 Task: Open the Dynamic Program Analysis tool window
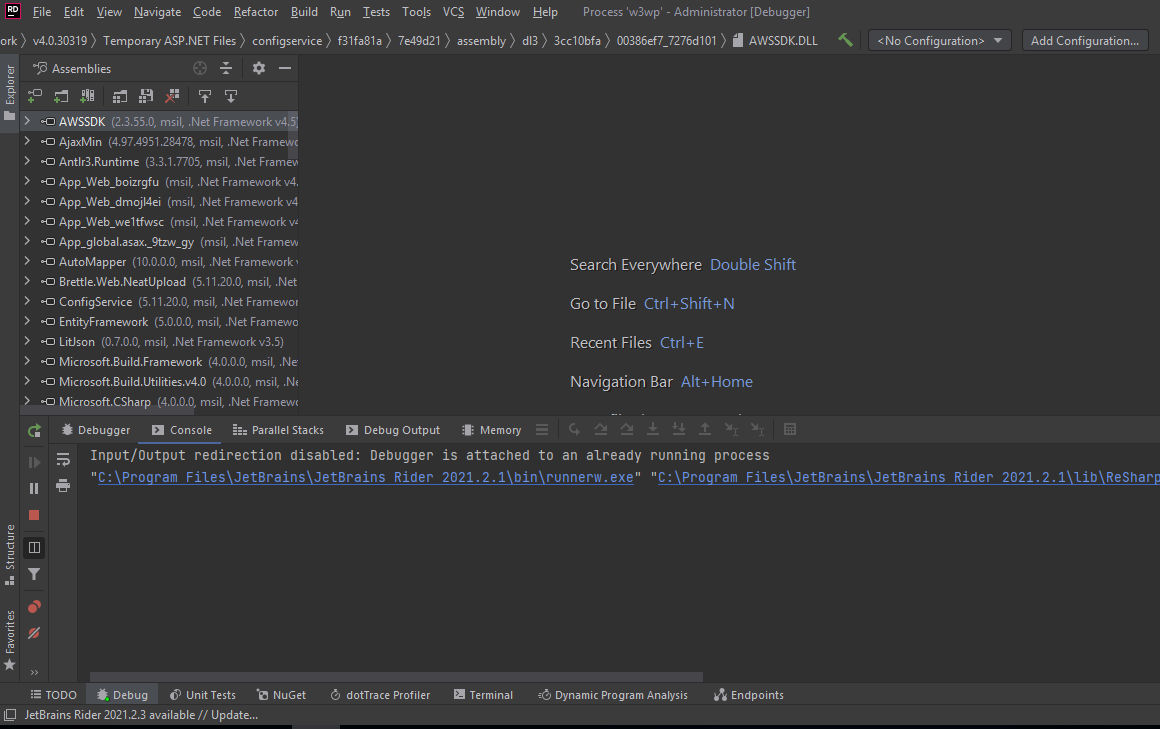[x=613, y=695]
